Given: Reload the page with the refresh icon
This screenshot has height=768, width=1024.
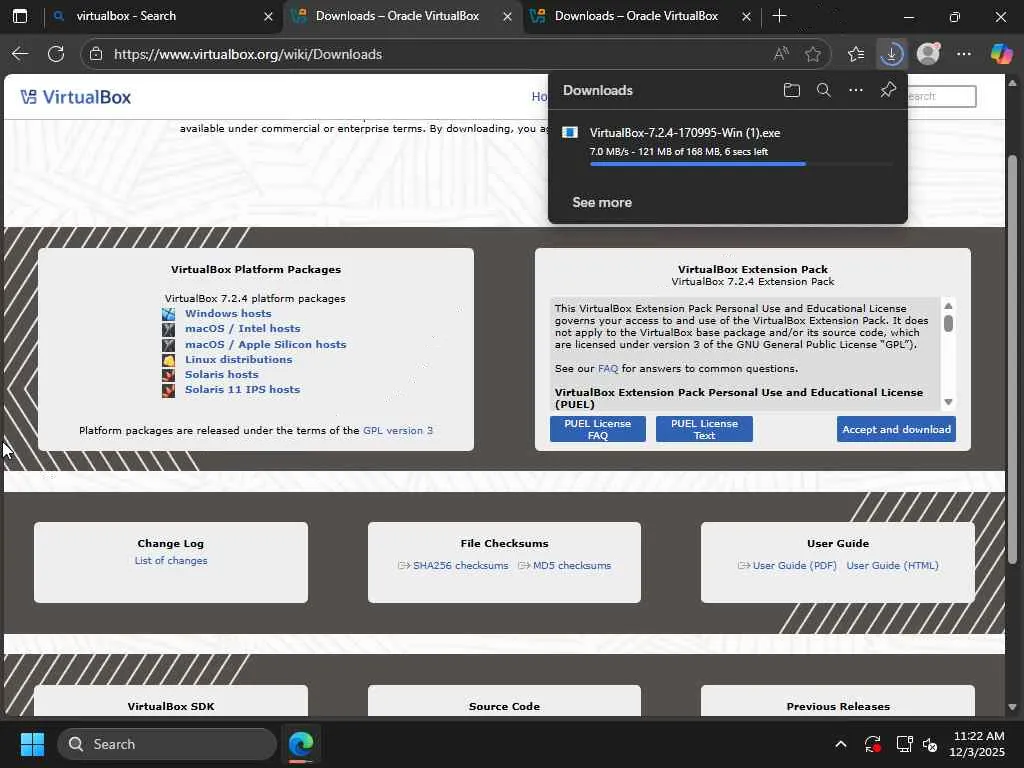Looking at the screenshot, I should pyautogui.click(x=56, y=54).
